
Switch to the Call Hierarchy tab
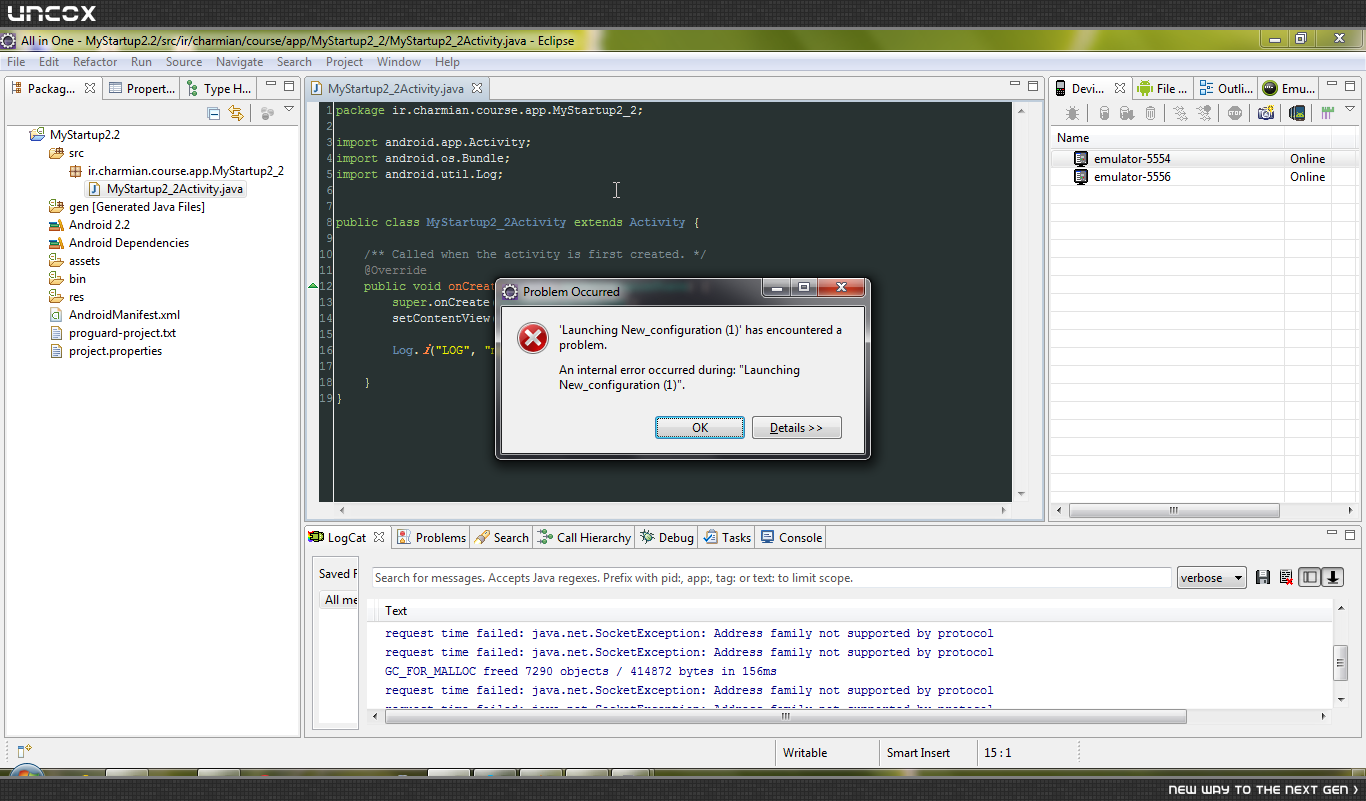(x=584, y=537)
